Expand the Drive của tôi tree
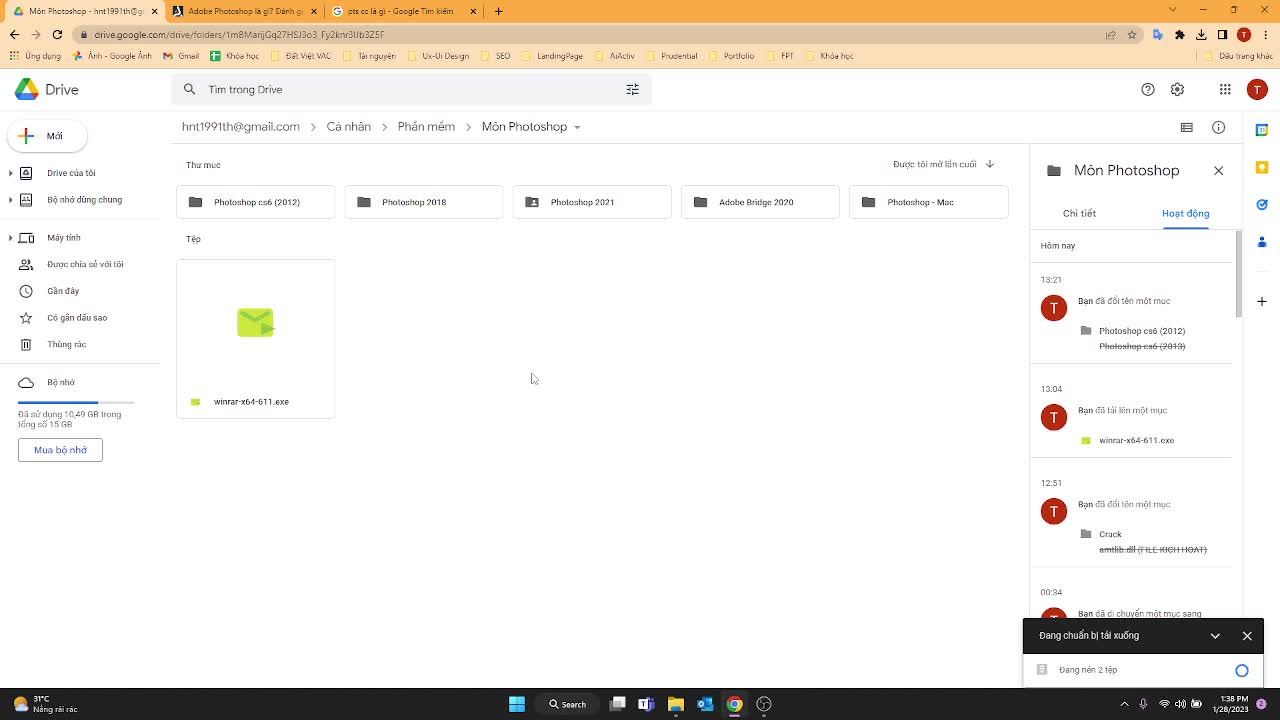 tap(11, 173)
